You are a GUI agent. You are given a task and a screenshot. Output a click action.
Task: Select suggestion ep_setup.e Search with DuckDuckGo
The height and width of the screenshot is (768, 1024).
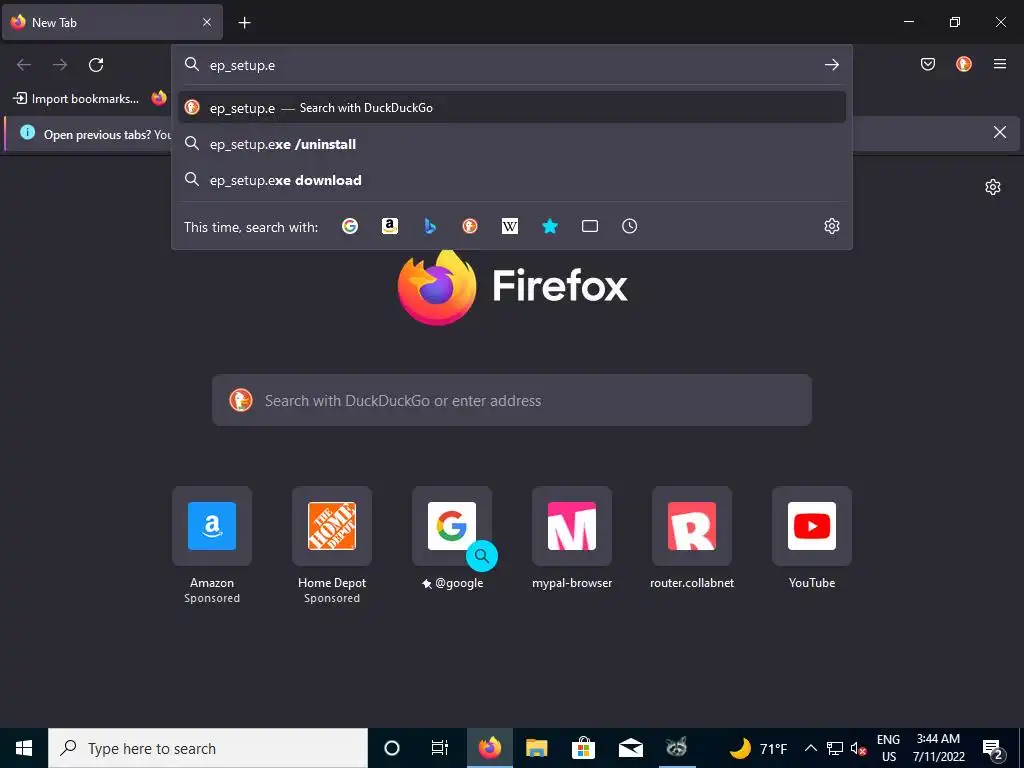[x=512, y=108]
